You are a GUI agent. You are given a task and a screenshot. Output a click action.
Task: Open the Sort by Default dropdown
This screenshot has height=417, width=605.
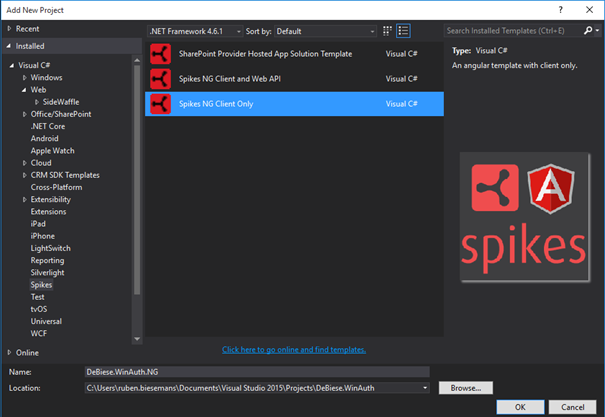click(325, 31)
